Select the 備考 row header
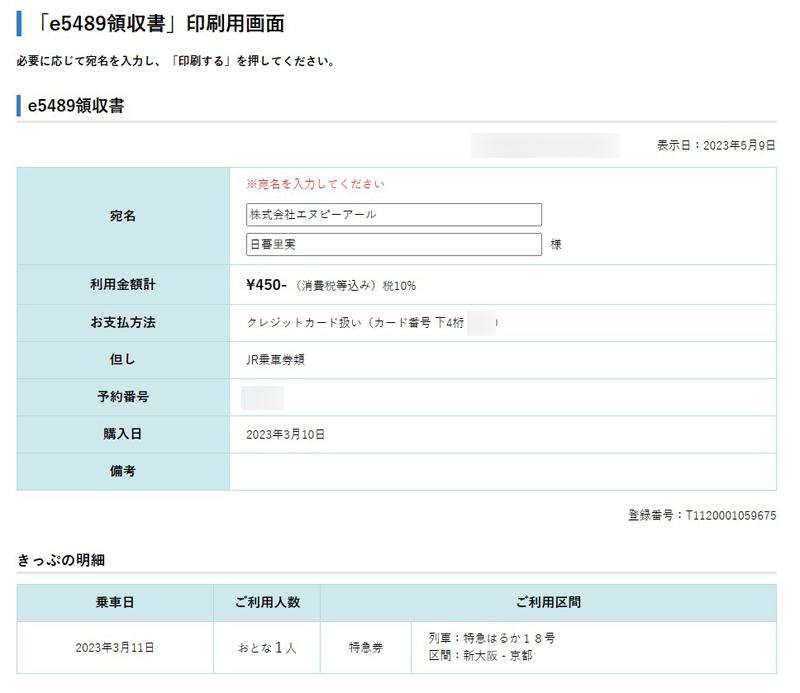 [x=123, y=472]
